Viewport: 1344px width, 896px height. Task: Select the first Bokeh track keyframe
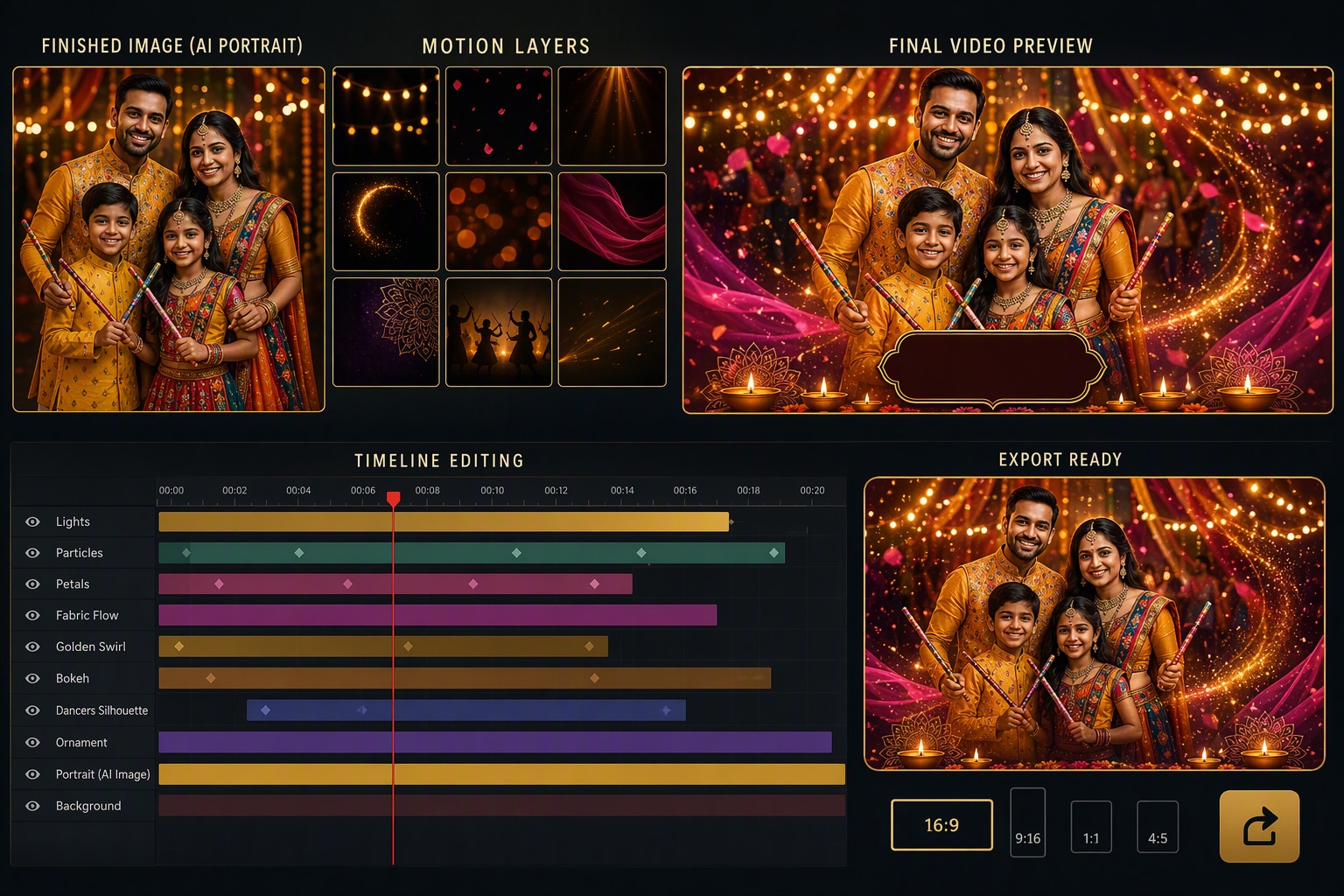[211, 678]
